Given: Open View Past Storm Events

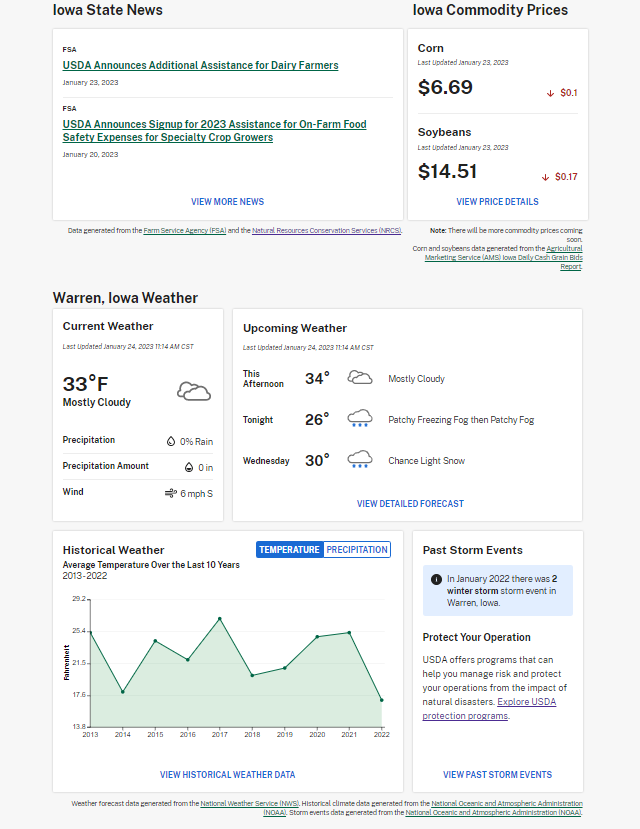Looking at the screenshot, I should pyautogui.click(x=497, y=775).
